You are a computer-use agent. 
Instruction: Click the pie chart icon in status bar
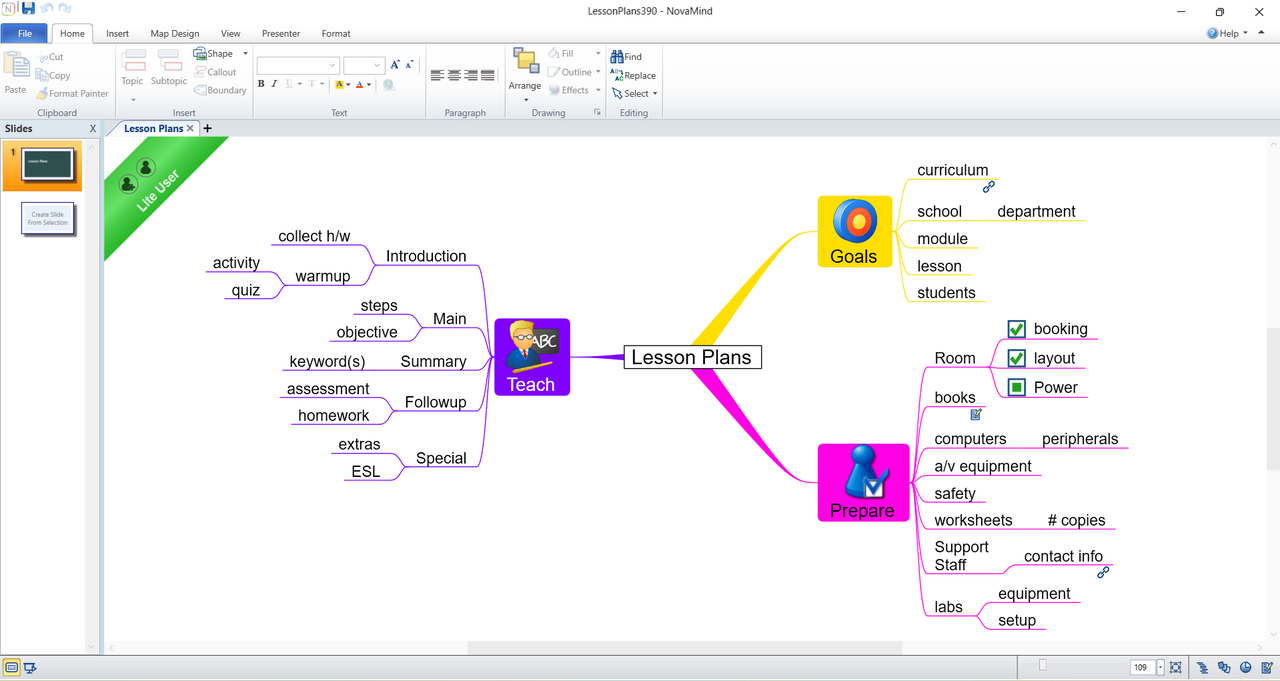1246,668
